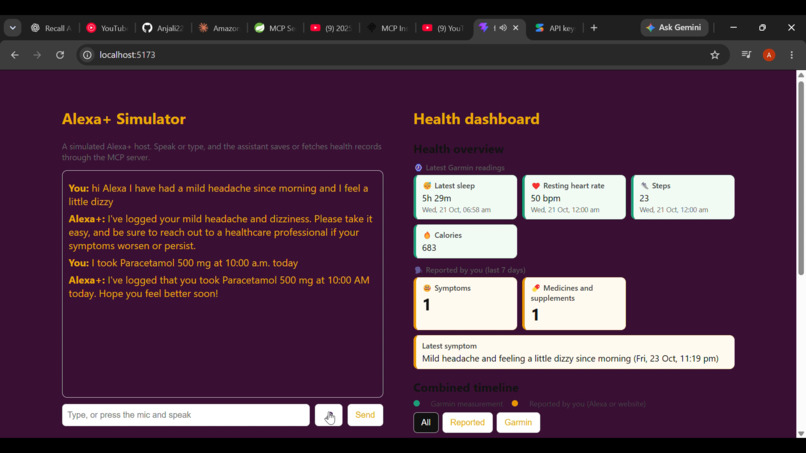The image size is (806, 453).
Task: Select the Latest symptom summary card
Action: tap(574, 352)
